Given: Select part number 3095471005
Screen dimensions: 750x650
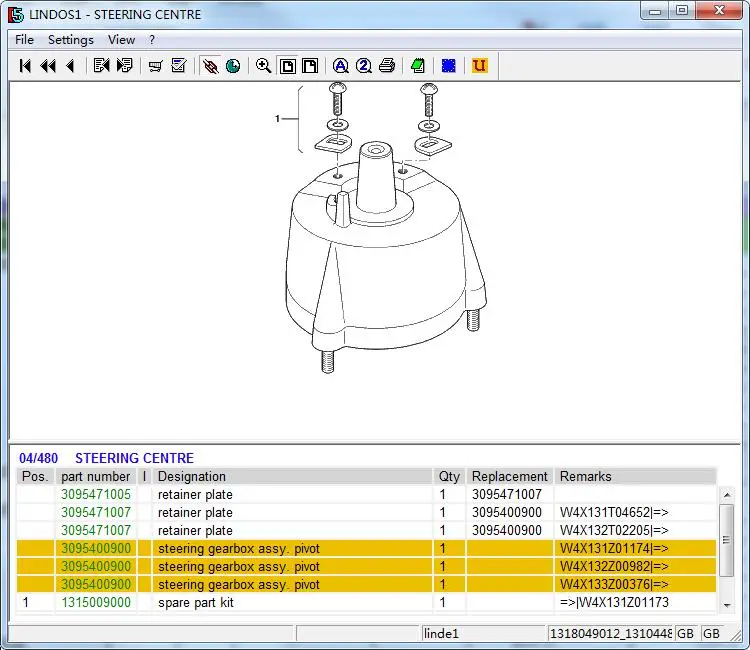Looking at the screenshot, I should pos(96,495).
